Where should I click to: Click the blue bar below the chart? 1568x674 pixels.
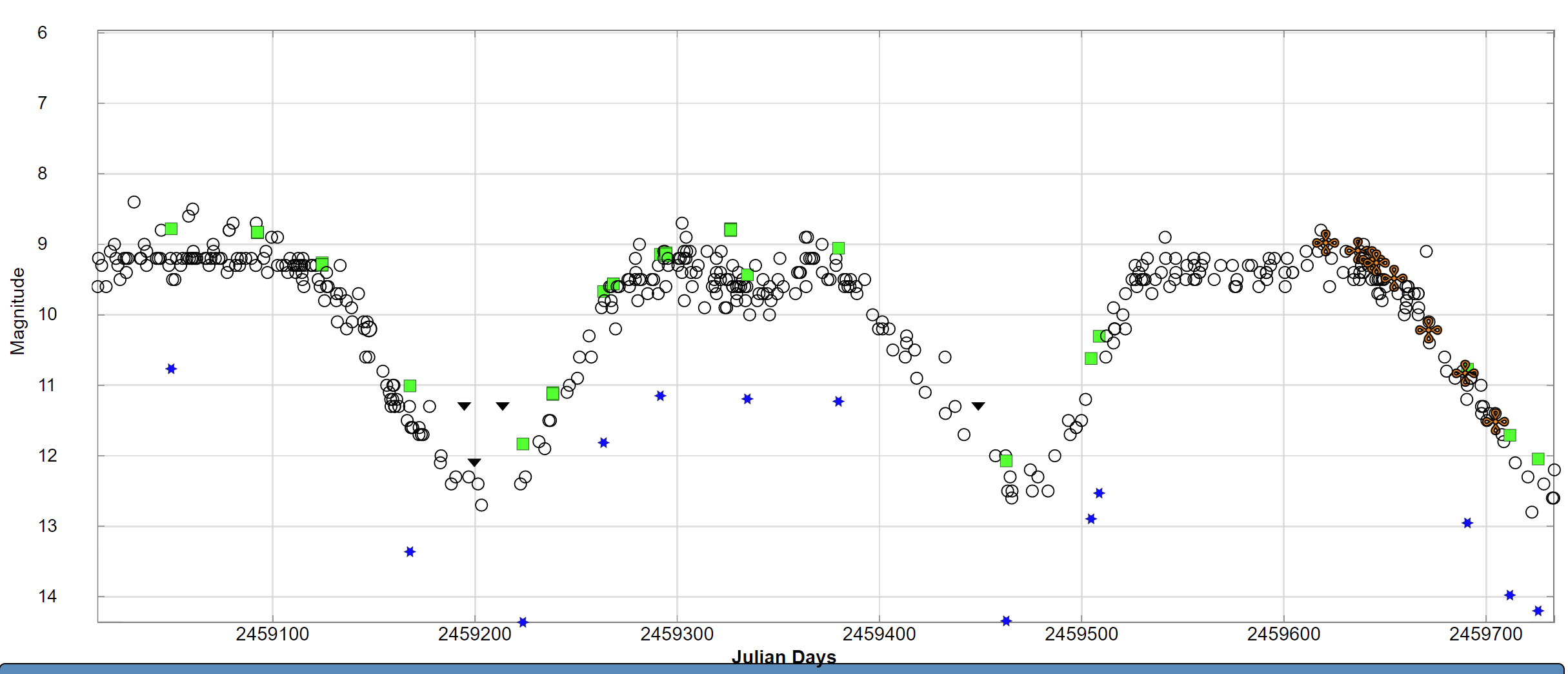[x=783, y=669]
